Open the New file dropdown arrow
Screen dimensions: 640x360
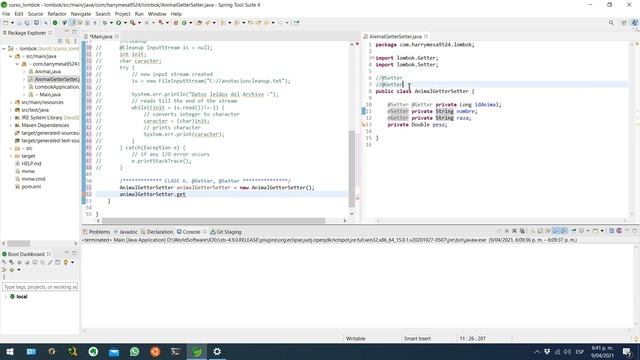[12, 23]
